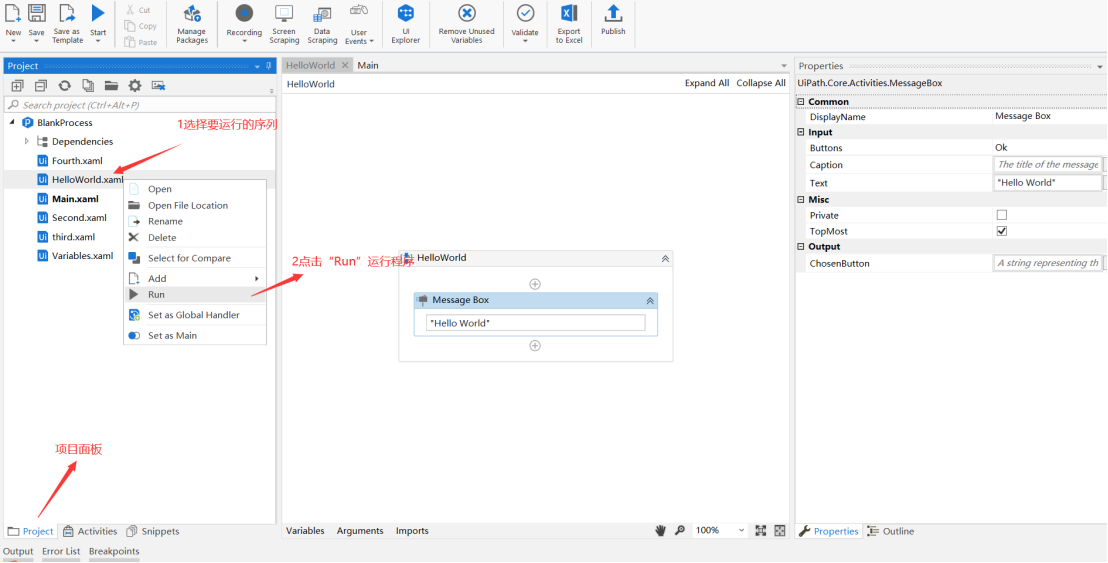Collapse the Common properties section
Screen dimensions: 1108x563
pyautogui.click(x=801, y=102)
